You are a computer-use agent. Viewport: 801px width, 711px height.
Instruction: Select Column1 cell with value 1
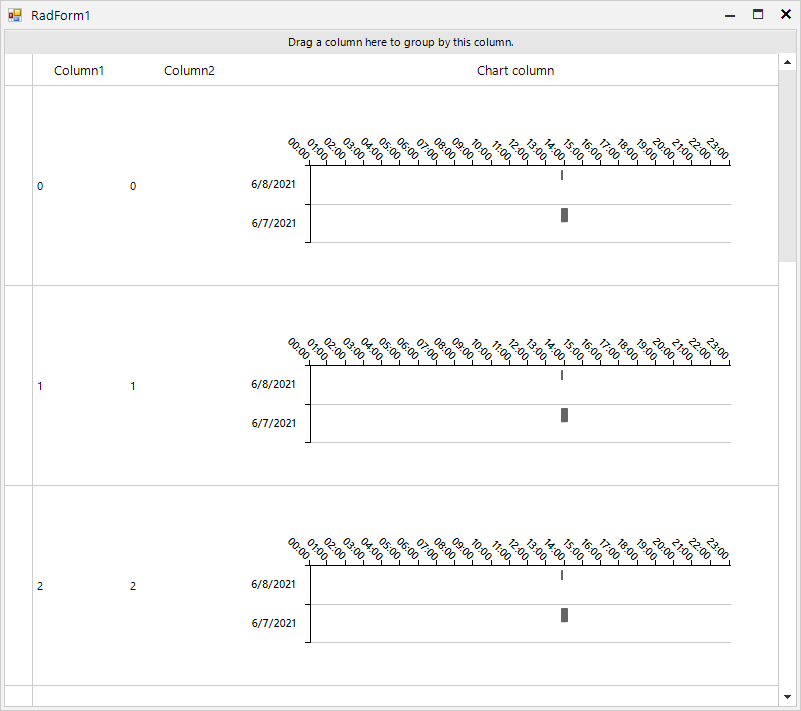(x=79, y=386)
